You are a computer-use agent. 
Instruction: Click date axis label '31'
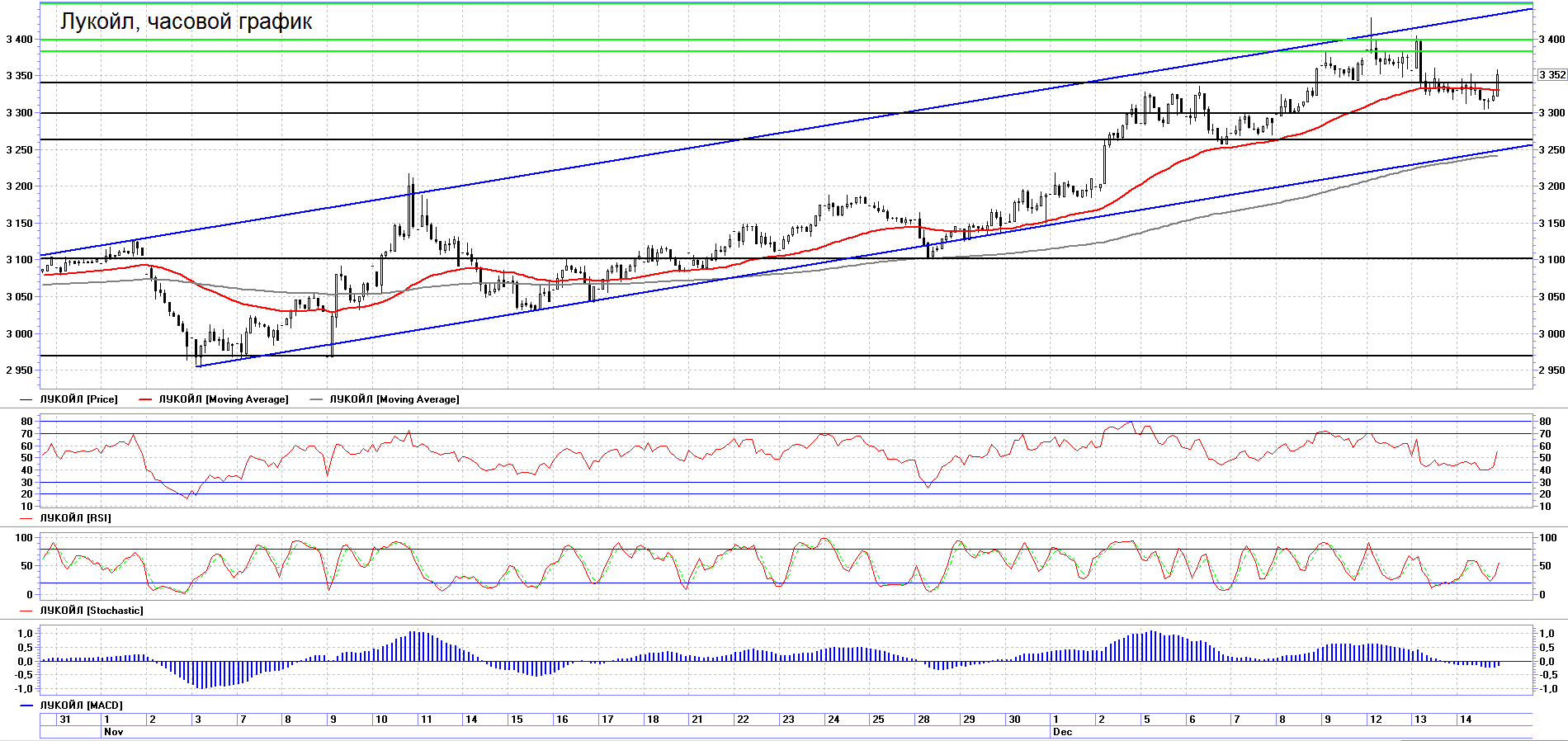(x=65, y=720)
